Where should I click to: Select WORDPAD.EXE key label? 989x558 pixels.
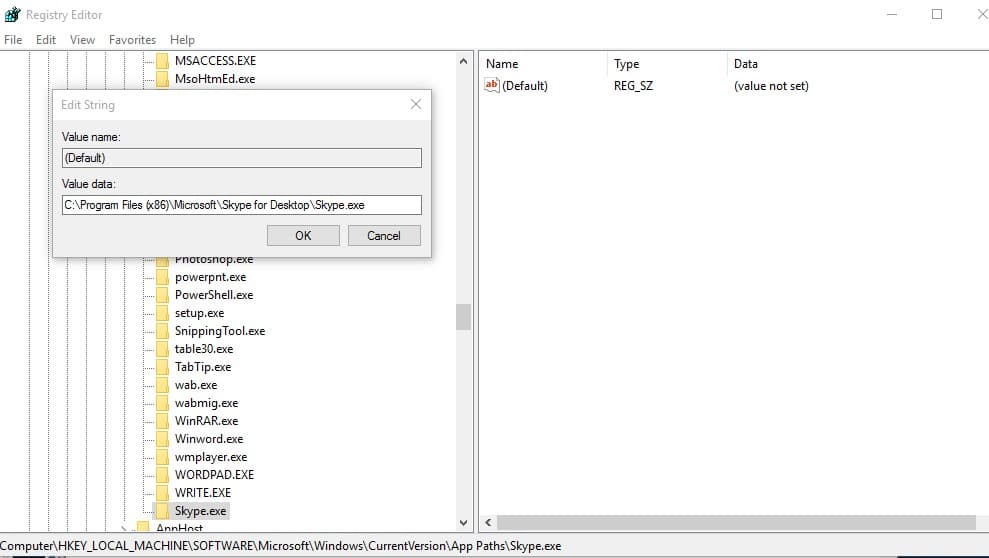point(214,475)
